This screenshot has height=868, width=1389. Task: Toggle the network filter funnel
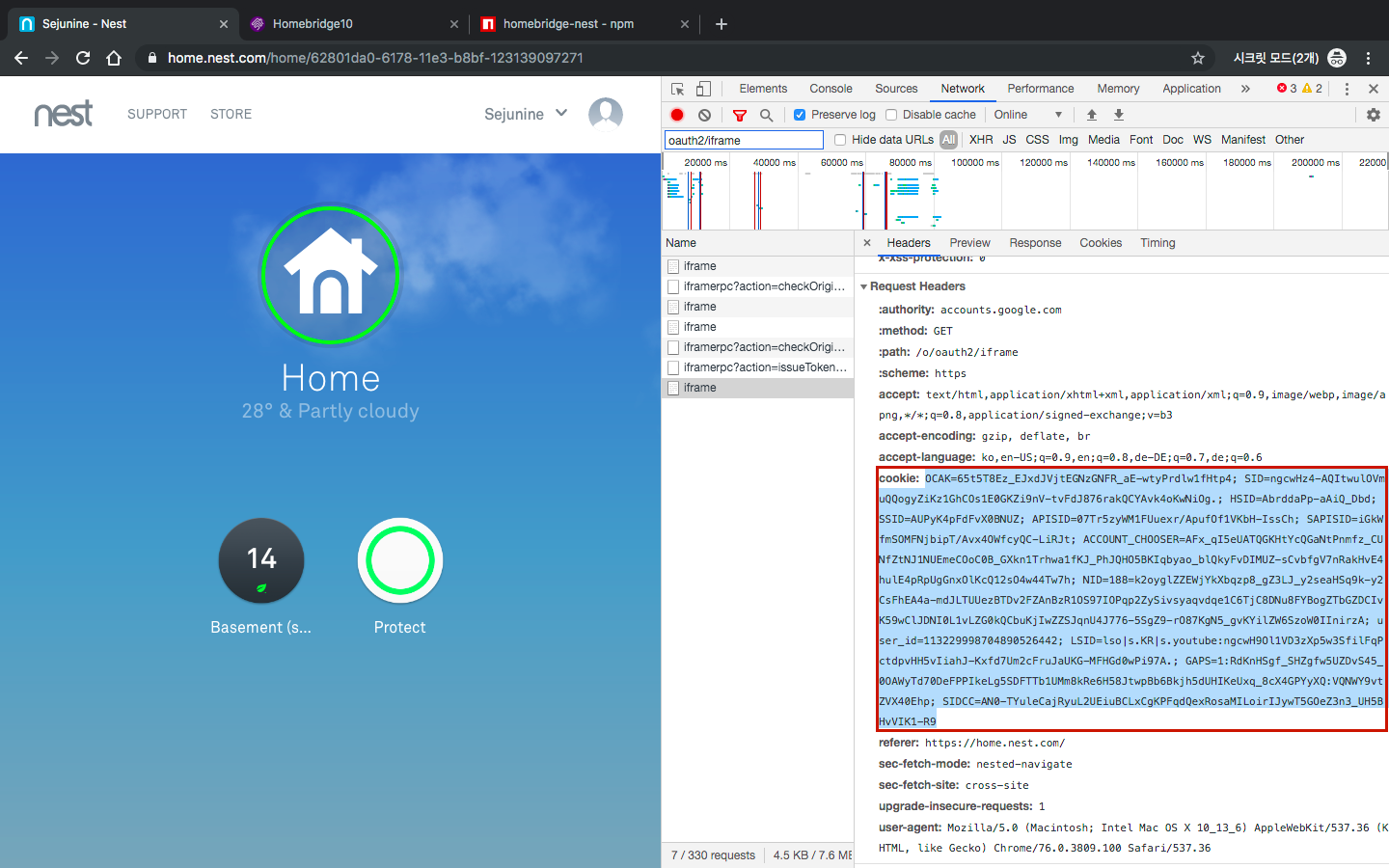coord(740,115)
